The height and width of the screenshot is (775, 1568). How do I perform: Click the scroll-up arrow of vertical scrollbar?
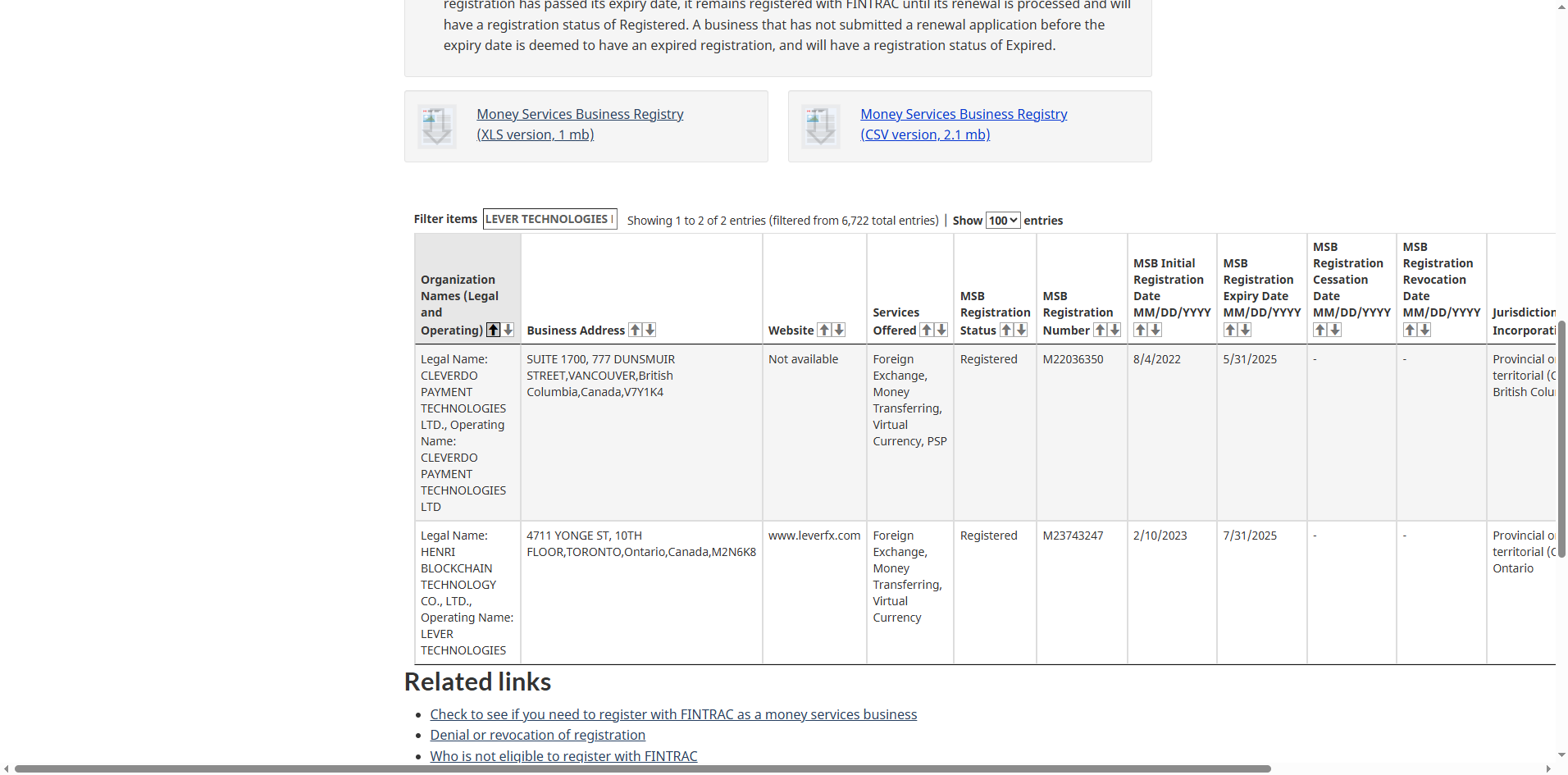(1561, 7)
